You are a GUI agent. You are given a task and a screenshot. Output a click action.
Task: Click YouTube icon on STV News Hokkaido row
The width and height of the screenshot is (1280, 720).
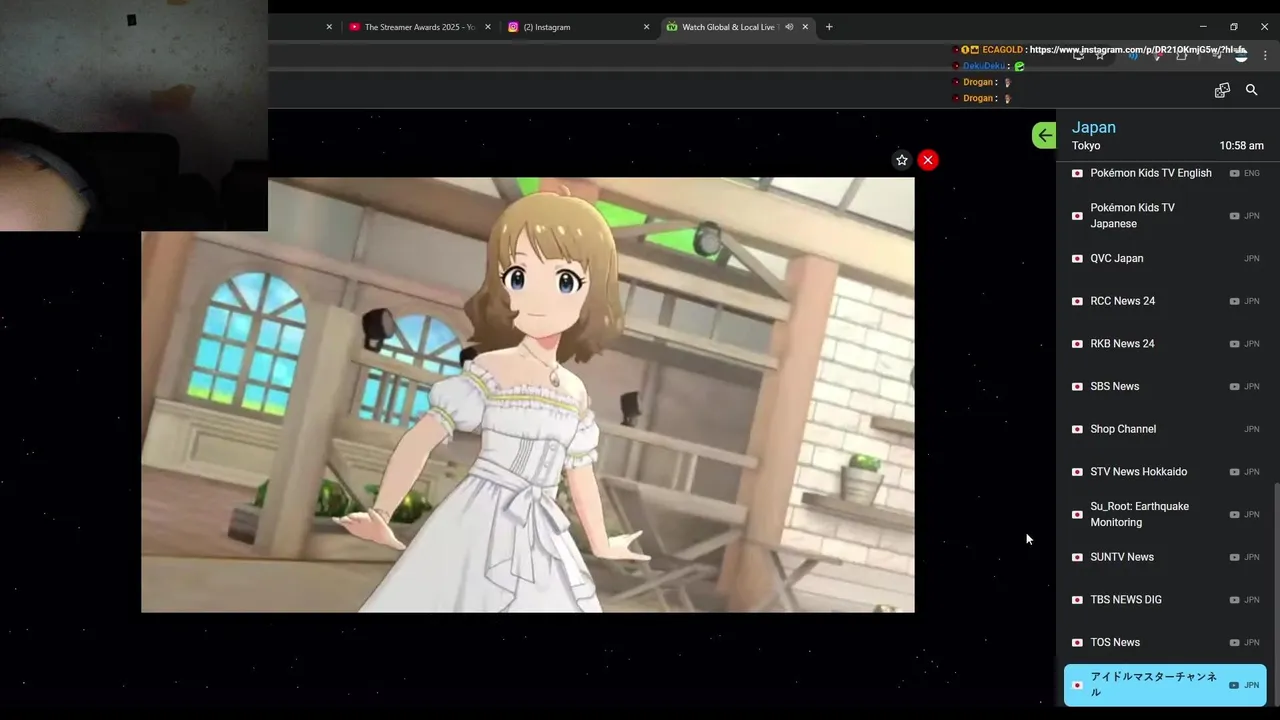1234,472
